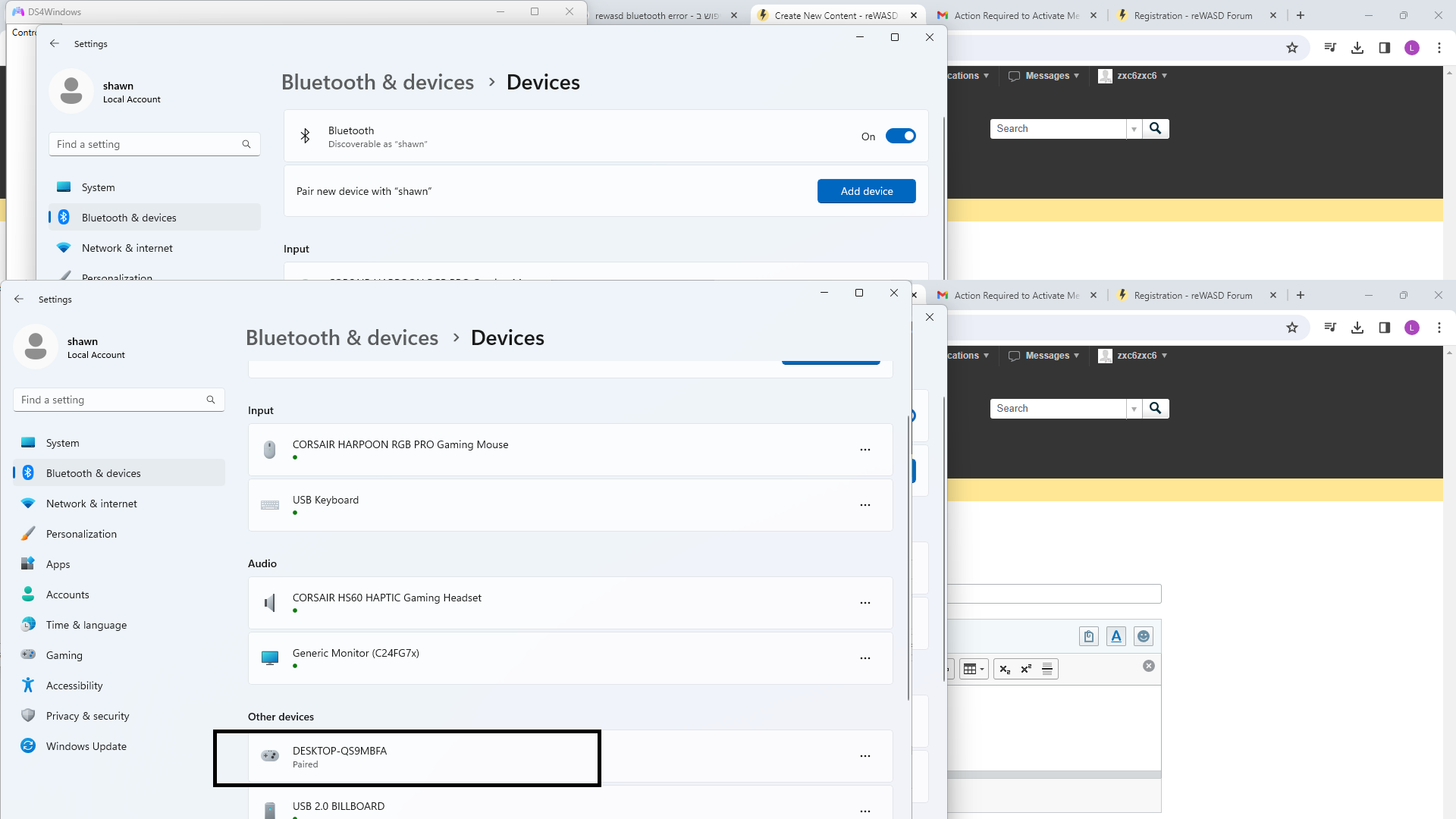
Task: Open more options for Generic Monitor (C24FG7x)
Action: pos(865,658)
